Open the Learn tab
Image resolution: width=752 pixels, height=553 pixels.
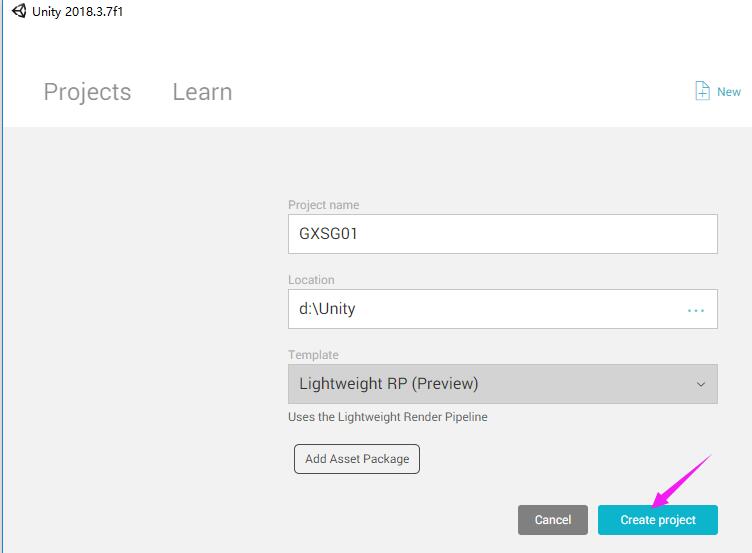click(202, 92)
